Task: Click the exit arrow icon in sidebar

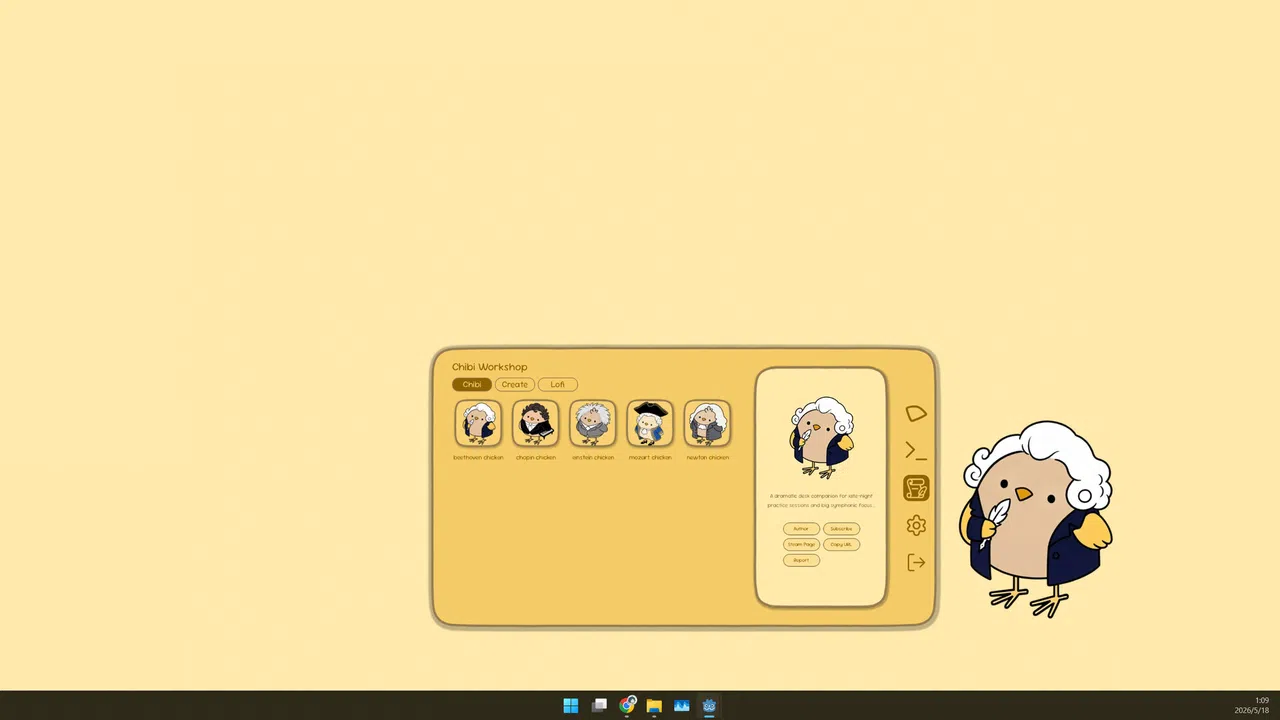Action: click(x=916, y=562)
